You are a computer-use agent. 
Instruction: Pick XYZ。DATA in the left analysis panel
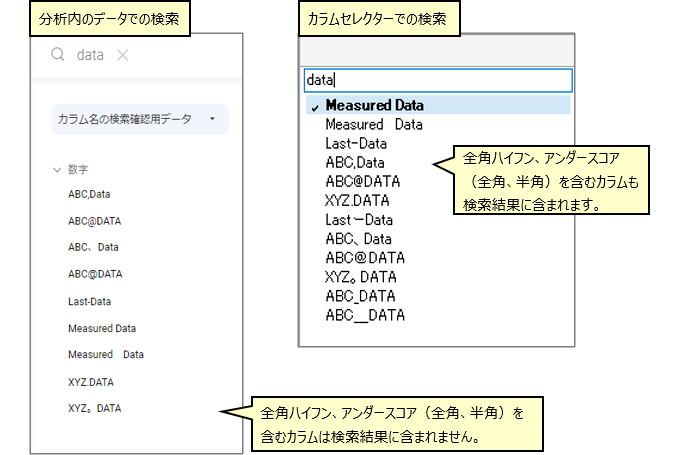pos(95,408)
